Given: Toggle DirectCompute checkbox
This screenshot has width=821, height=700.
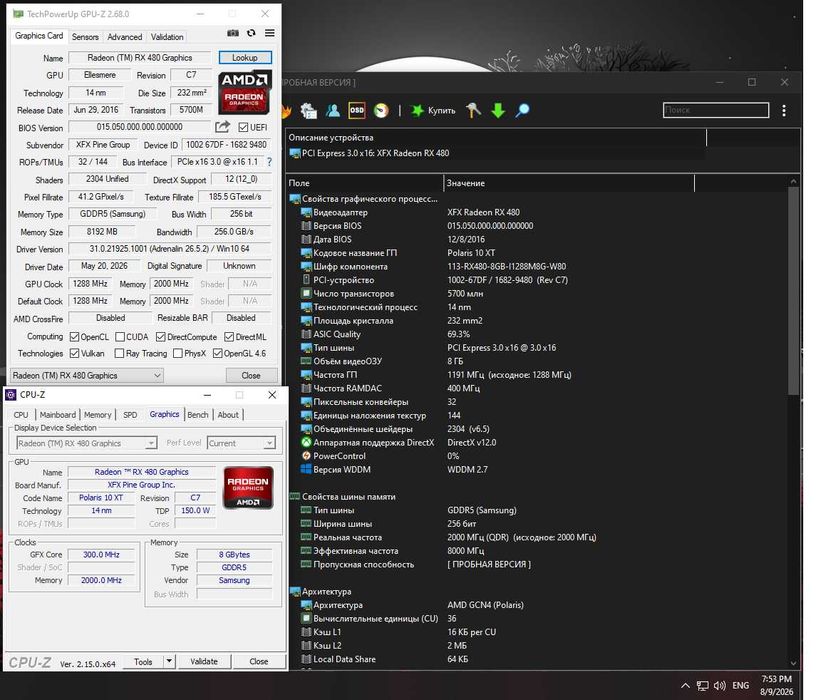Looking at the screenshot, I should (x=161, y=337).
